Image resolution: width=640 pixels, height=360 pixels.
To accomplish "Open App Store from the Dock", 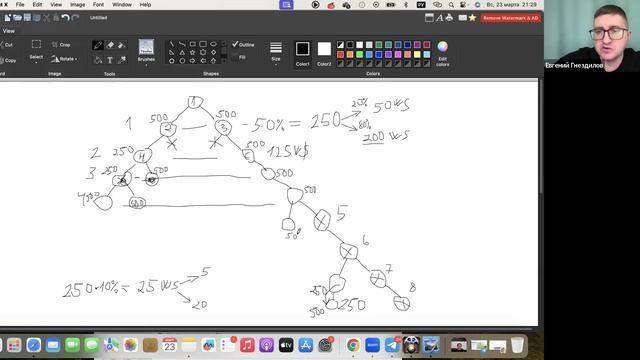I will tap(305, 345).
